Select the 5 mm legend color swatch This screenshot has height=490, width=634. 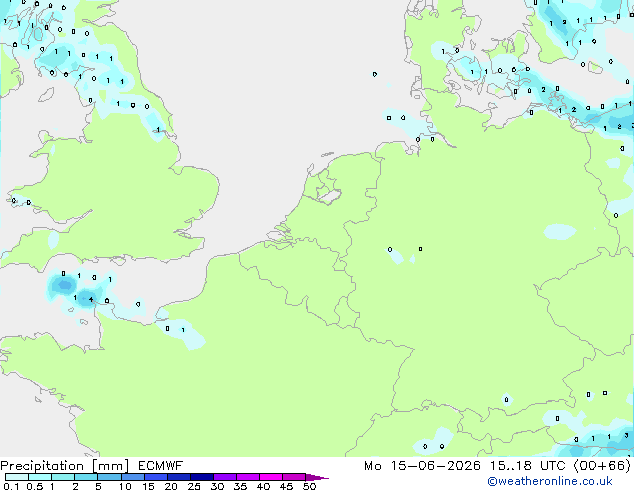[109, 477]
